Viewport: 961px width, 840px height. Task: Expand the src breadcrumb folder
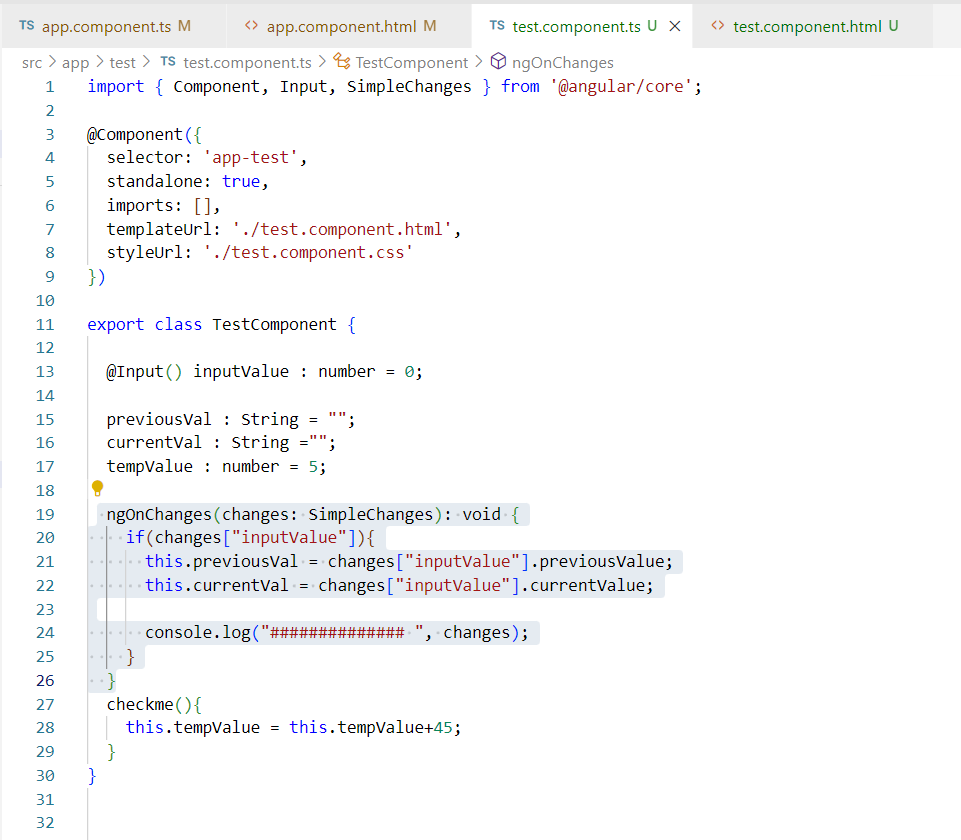point(32,62)
